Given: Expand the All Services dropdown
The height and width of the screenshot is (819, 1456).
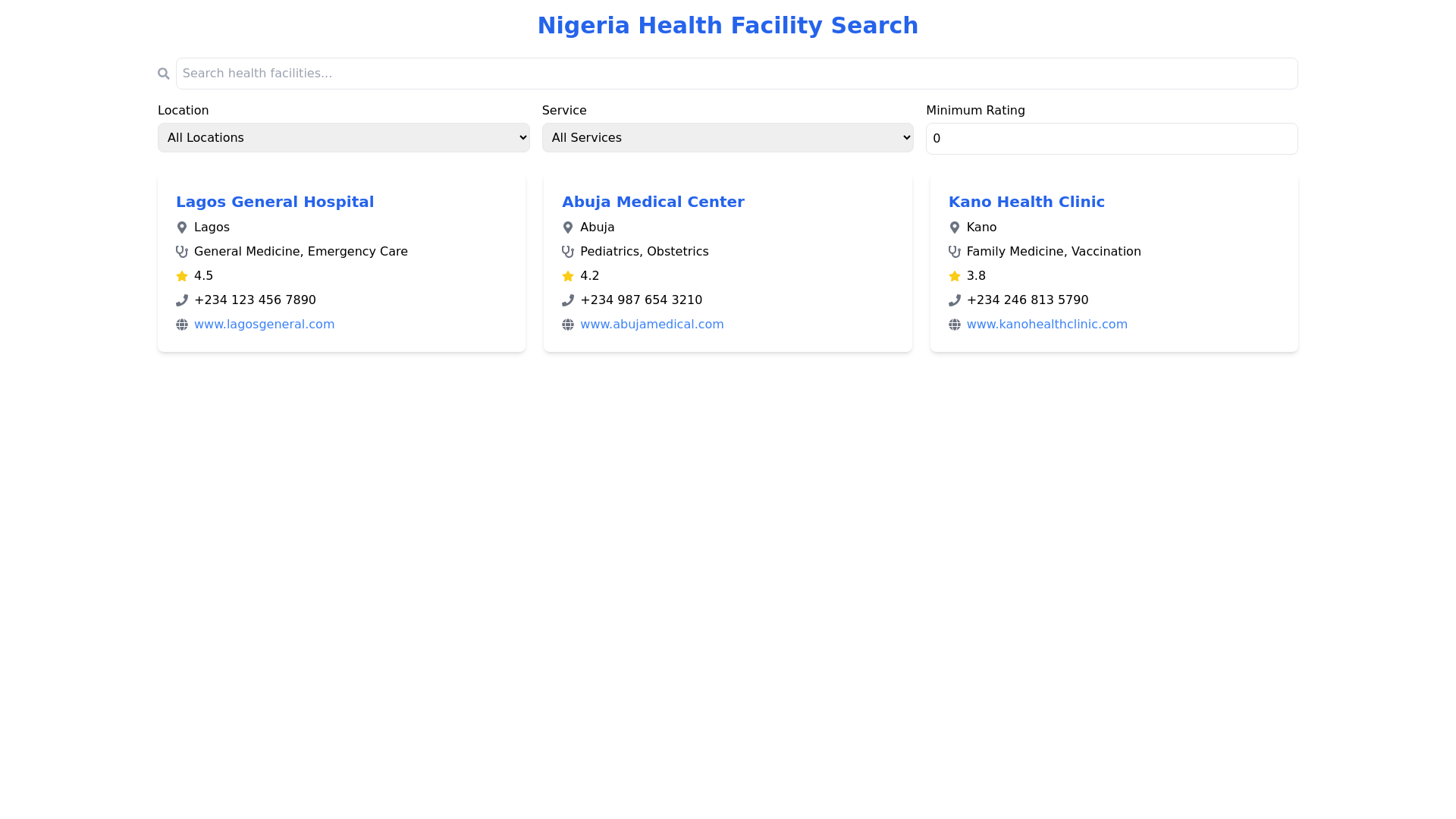Looking at the screenshot, I should 727,137.
